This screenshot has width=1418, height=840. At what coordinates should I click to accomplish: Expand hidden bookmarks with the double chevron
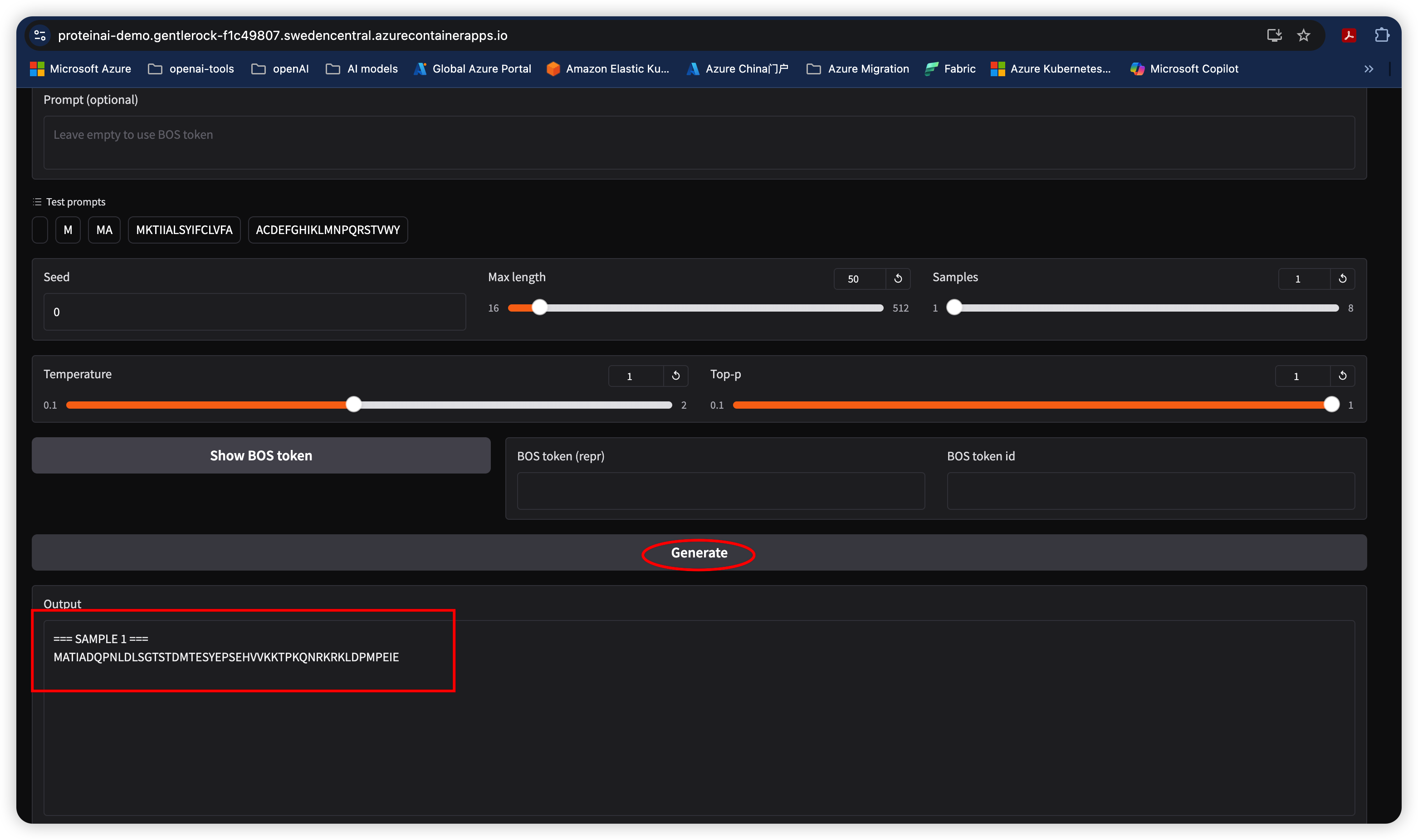1368,69
